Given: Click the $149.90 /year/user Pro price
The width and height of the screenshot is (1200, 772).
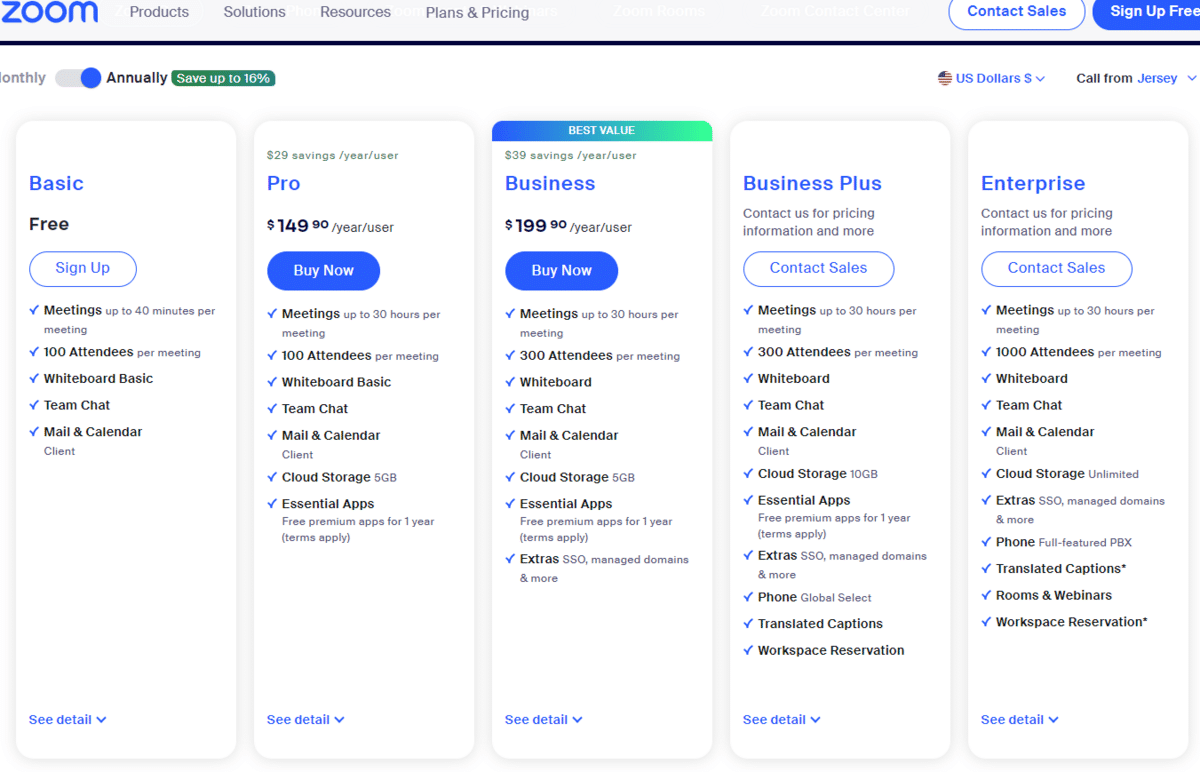Looking at the screenshot, I should coord(330,226).
